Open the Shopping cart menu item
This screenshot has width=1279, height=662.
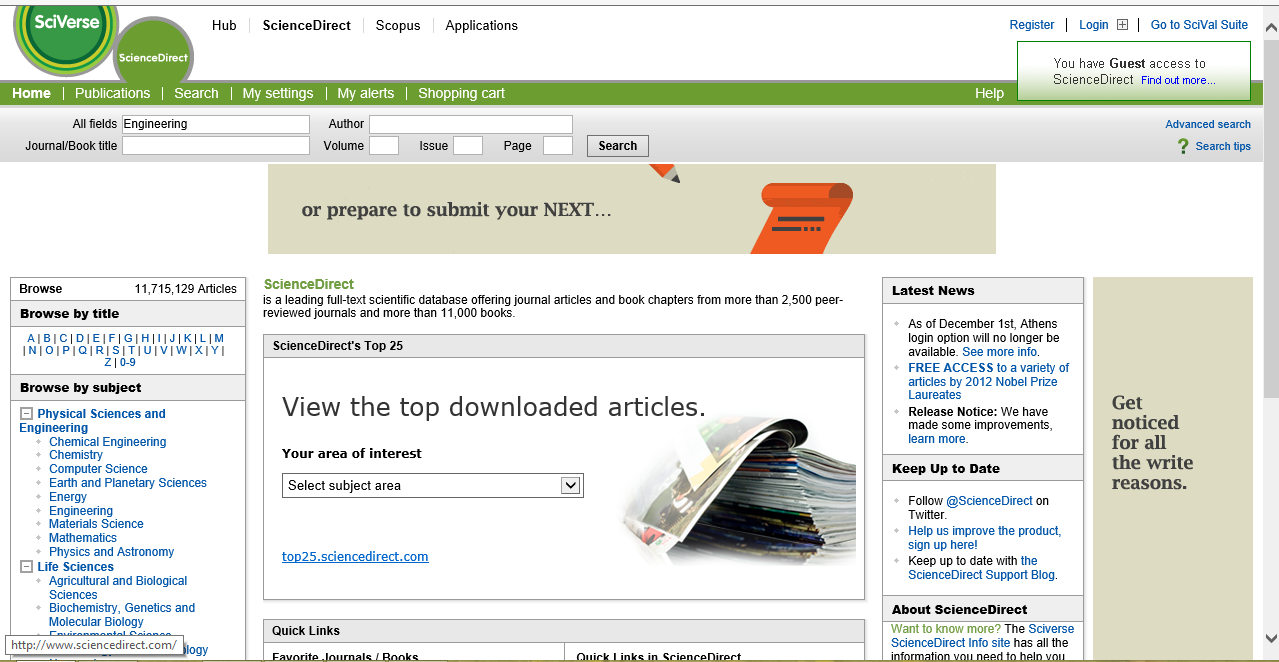[x=461, y=93]
